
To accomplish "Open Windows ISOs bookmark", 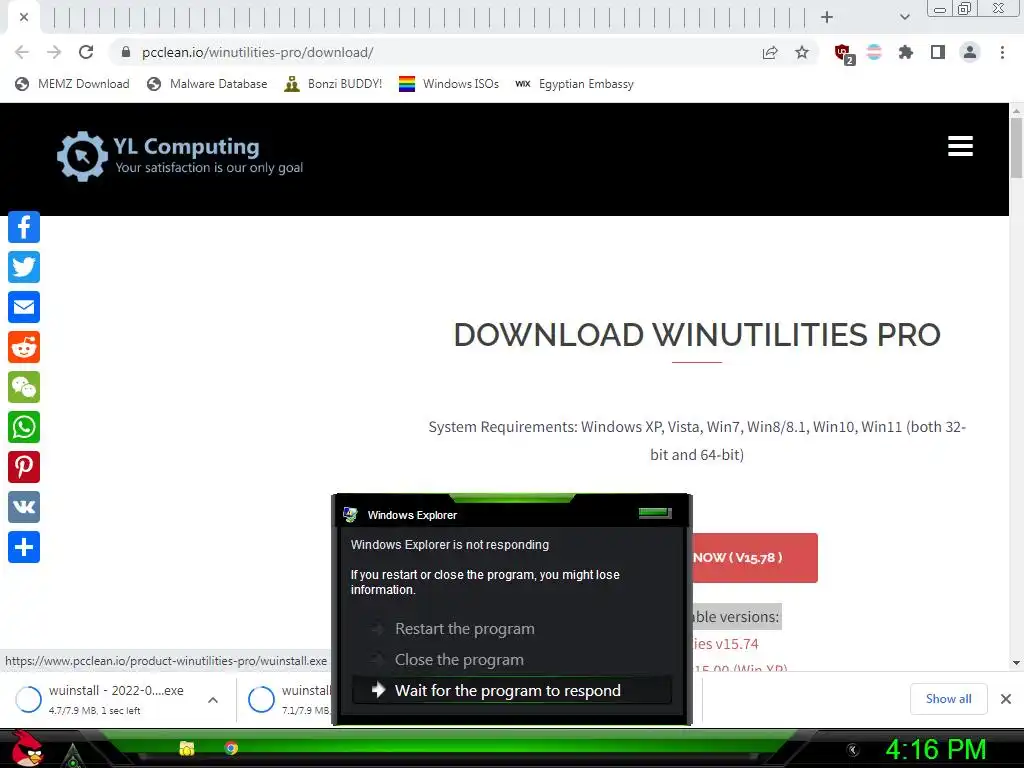I will click(x=449, y=84).
